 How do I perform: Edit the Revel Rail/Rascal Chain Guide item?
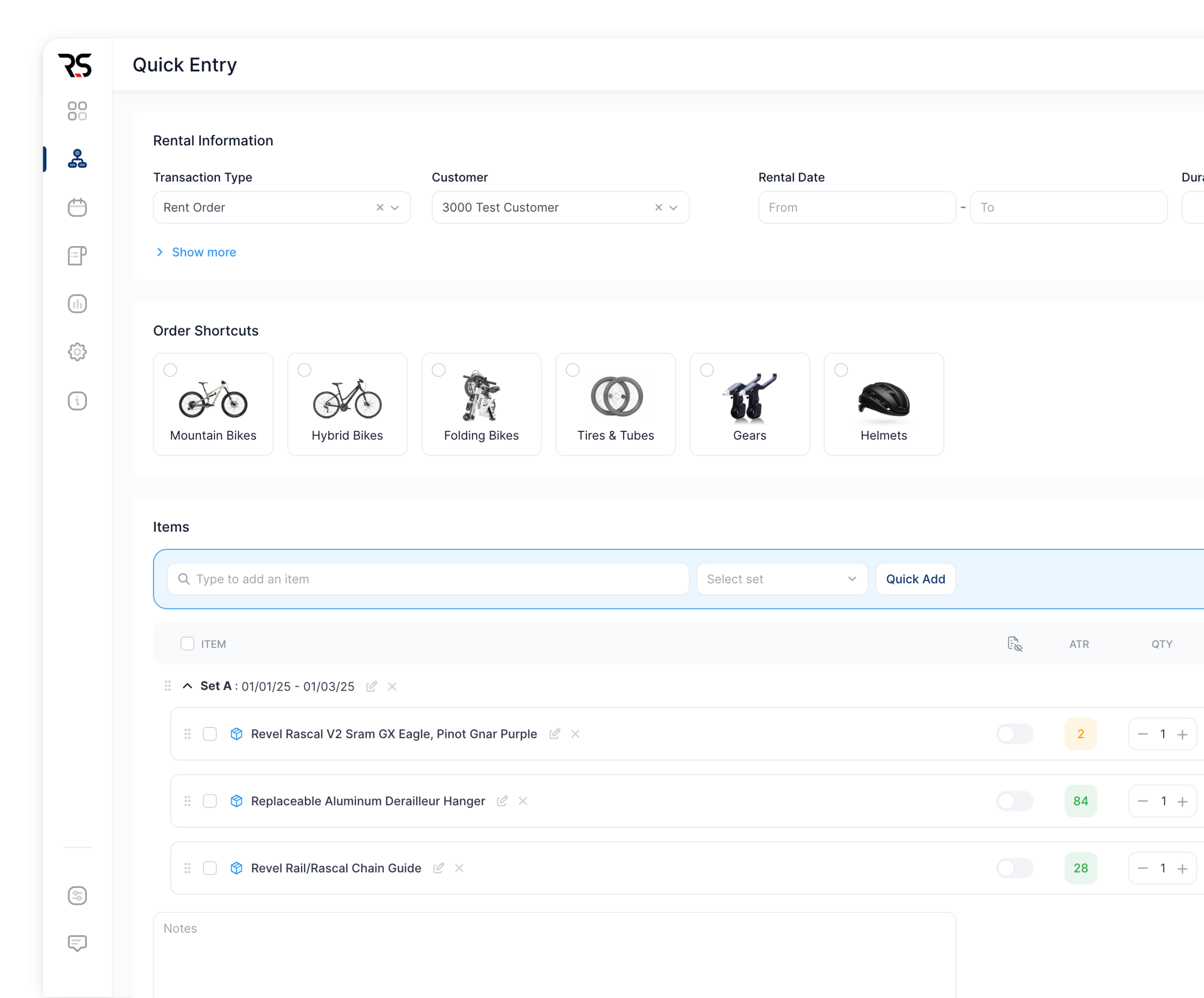click(x=439, y=868)
